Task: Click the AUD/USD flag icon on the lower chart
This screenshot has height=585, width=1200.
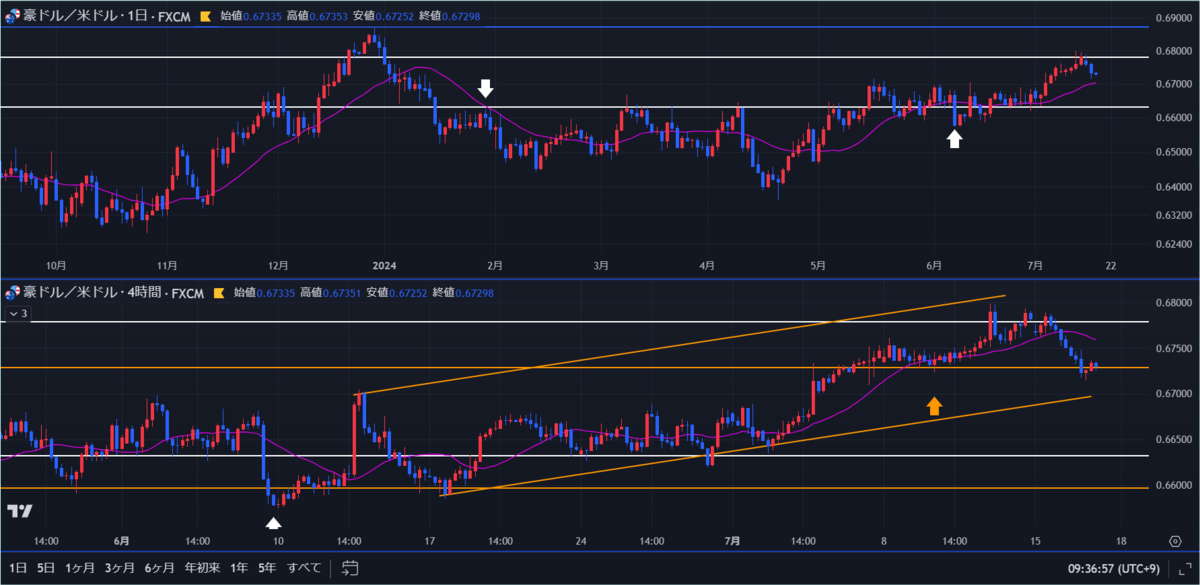Action: tap(13, 293)
